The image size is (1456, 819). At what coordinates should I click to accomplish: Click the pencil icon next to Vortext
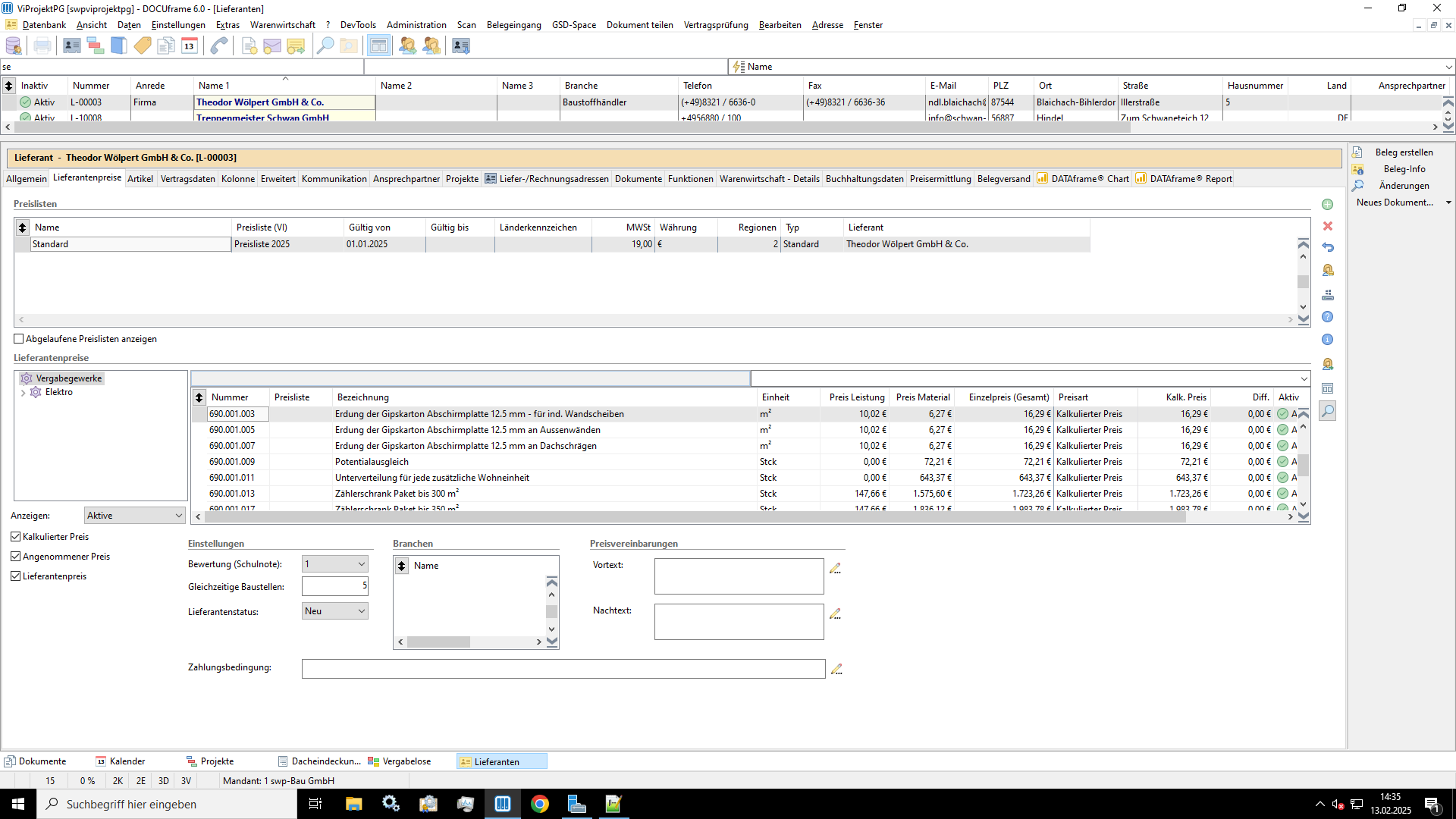835,568
